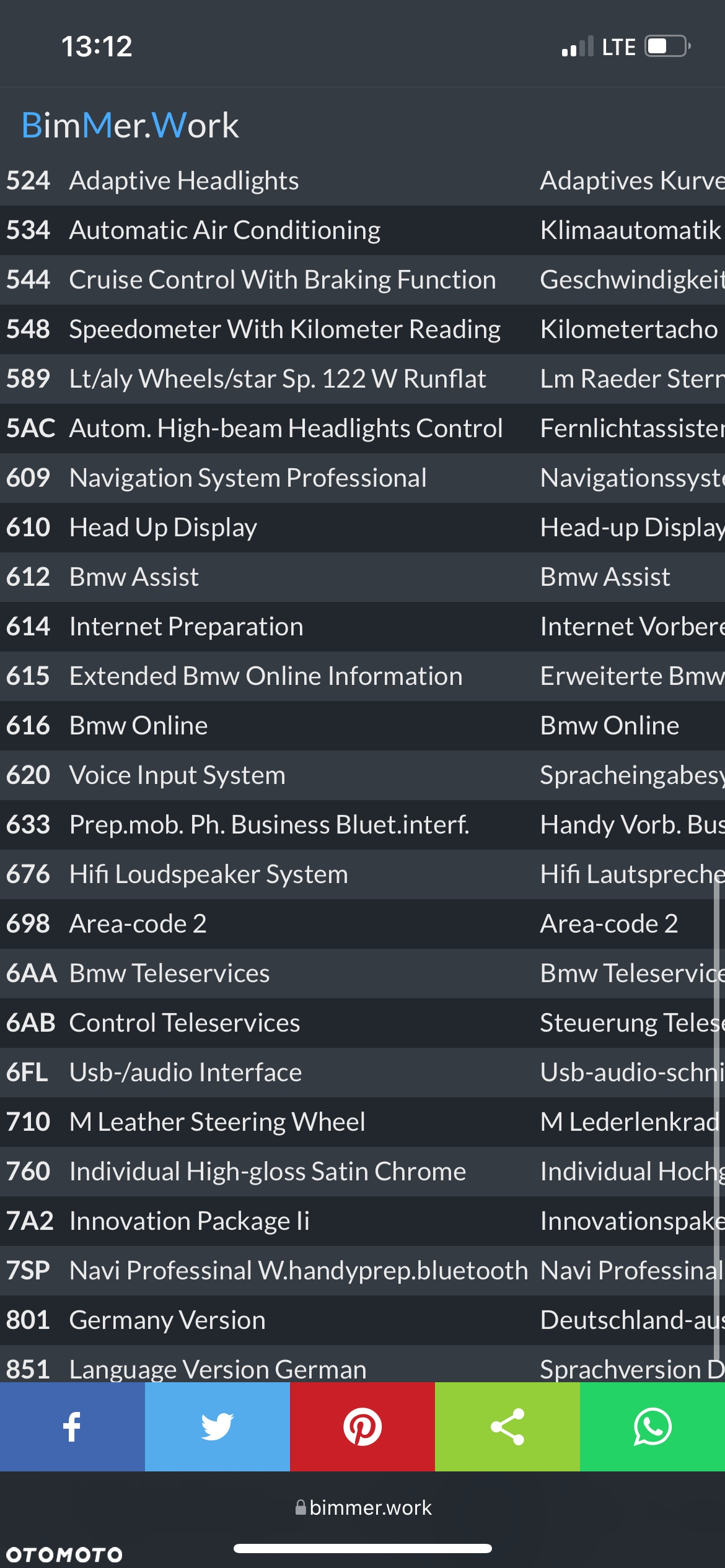Select the 609 Navigation System Professional row
The height and width of the screenshot is (1568, 725).
(x=362, y=478)
